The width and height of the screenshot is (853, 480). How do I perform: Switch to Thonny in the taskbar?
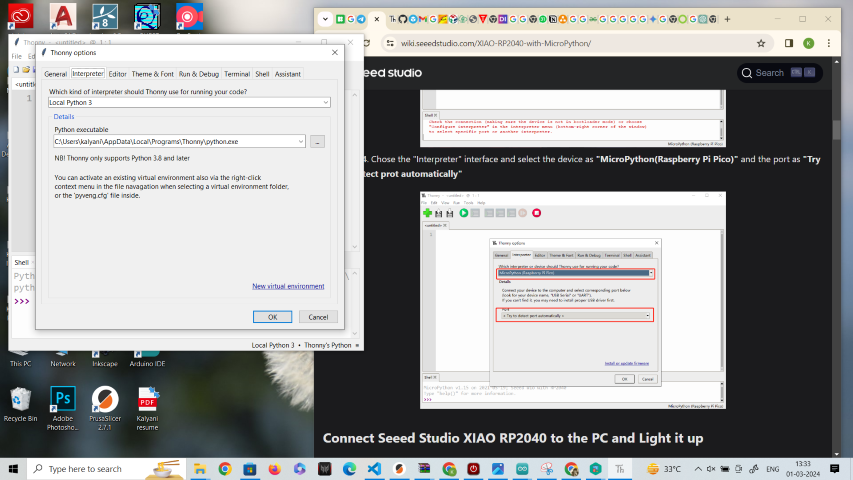620,469
